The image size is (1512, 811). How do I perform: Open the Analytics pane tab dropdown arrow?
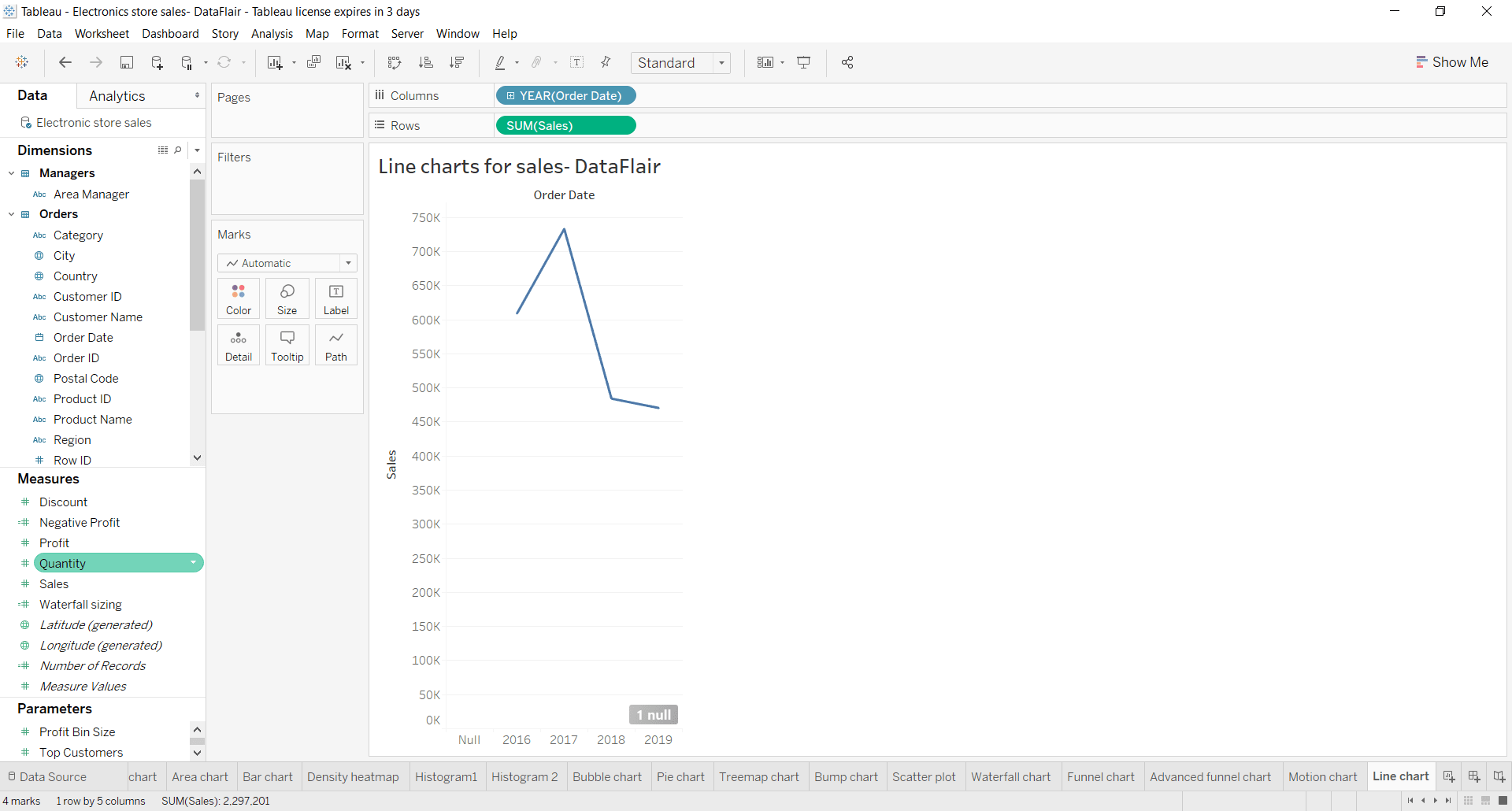197,95
